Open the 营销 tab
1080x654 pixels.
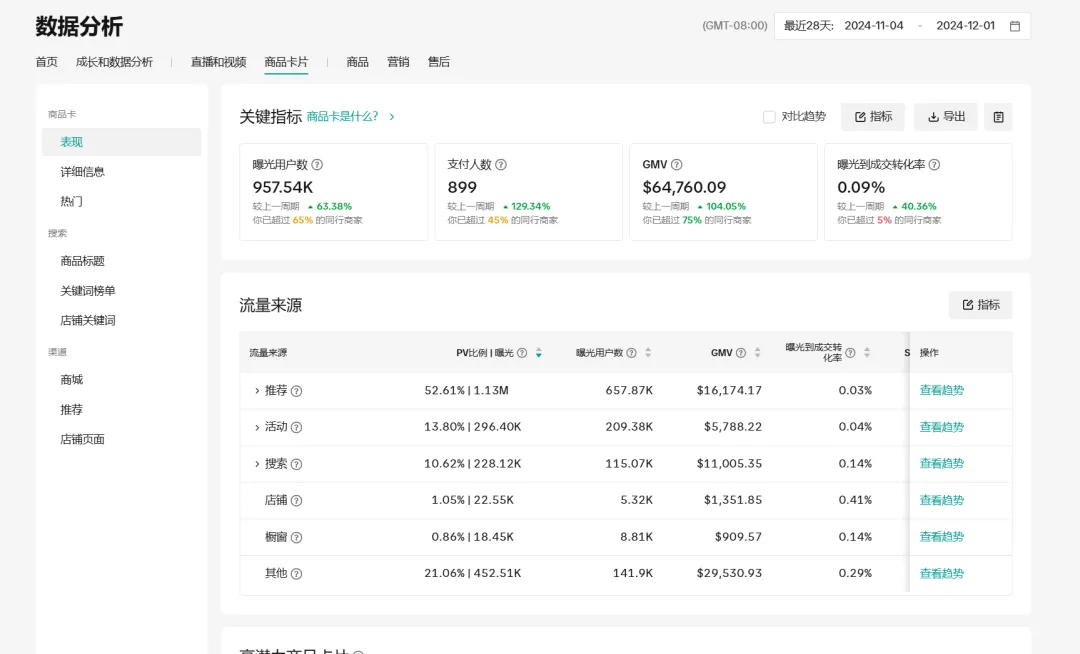[x=398, y=62]
